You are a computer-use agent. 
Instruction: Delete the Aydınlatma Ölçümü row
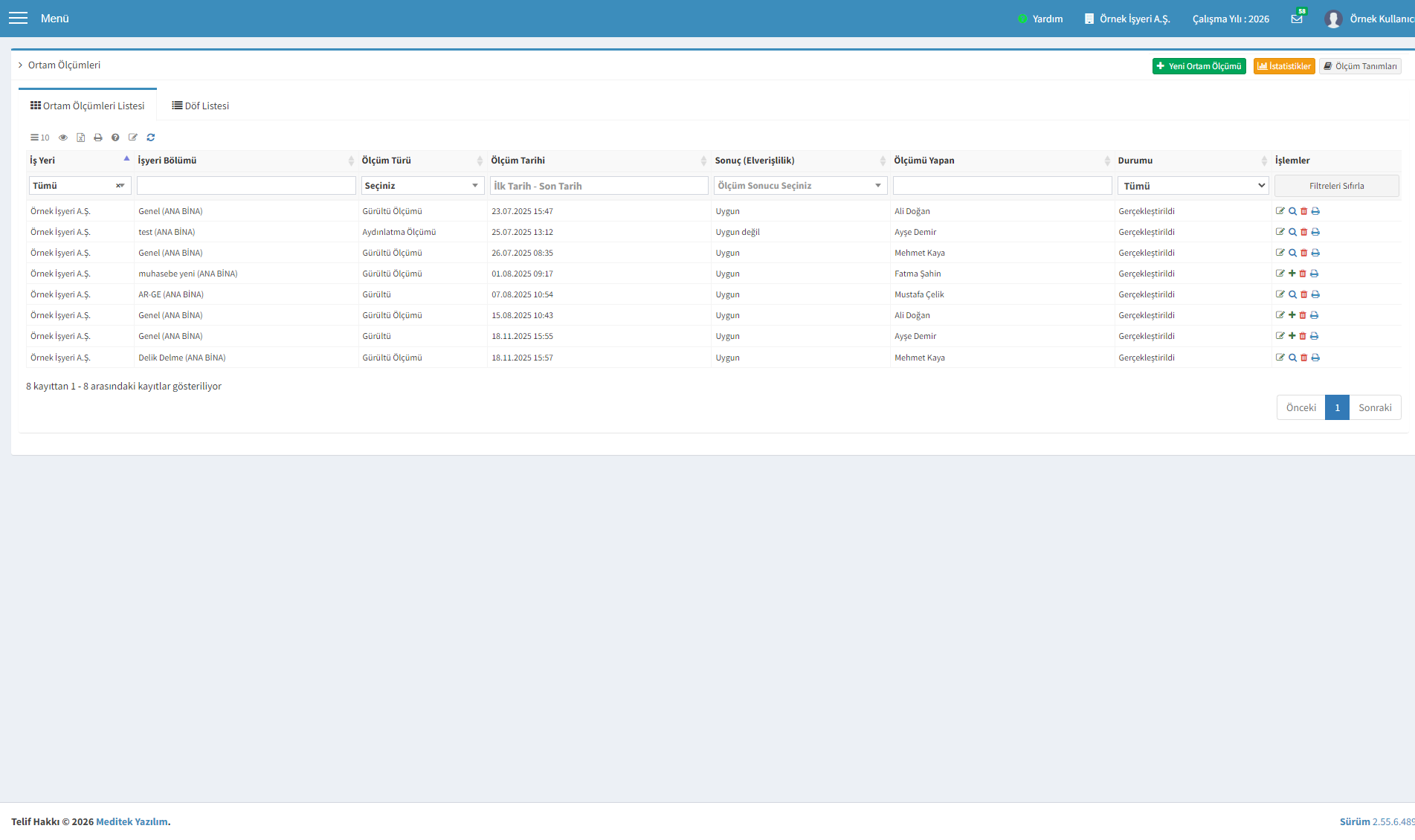tap(1303, 232)
